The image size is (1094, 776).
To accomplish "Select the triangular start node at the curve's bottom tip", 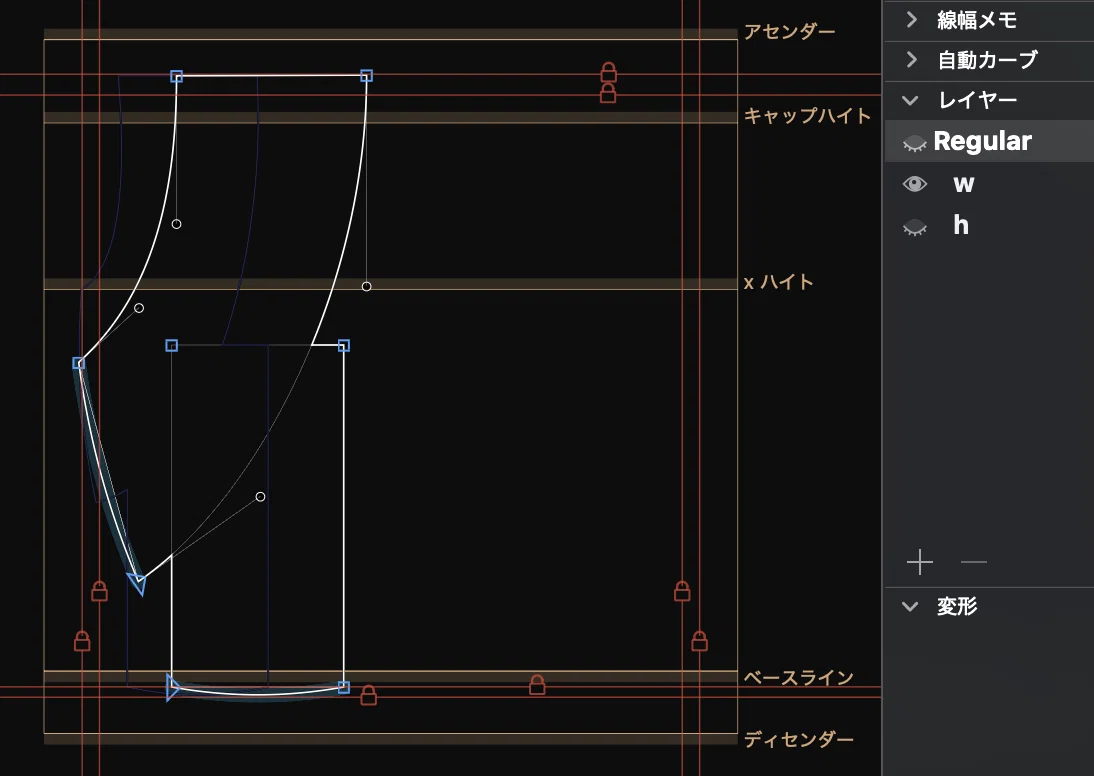I will 137,583.
